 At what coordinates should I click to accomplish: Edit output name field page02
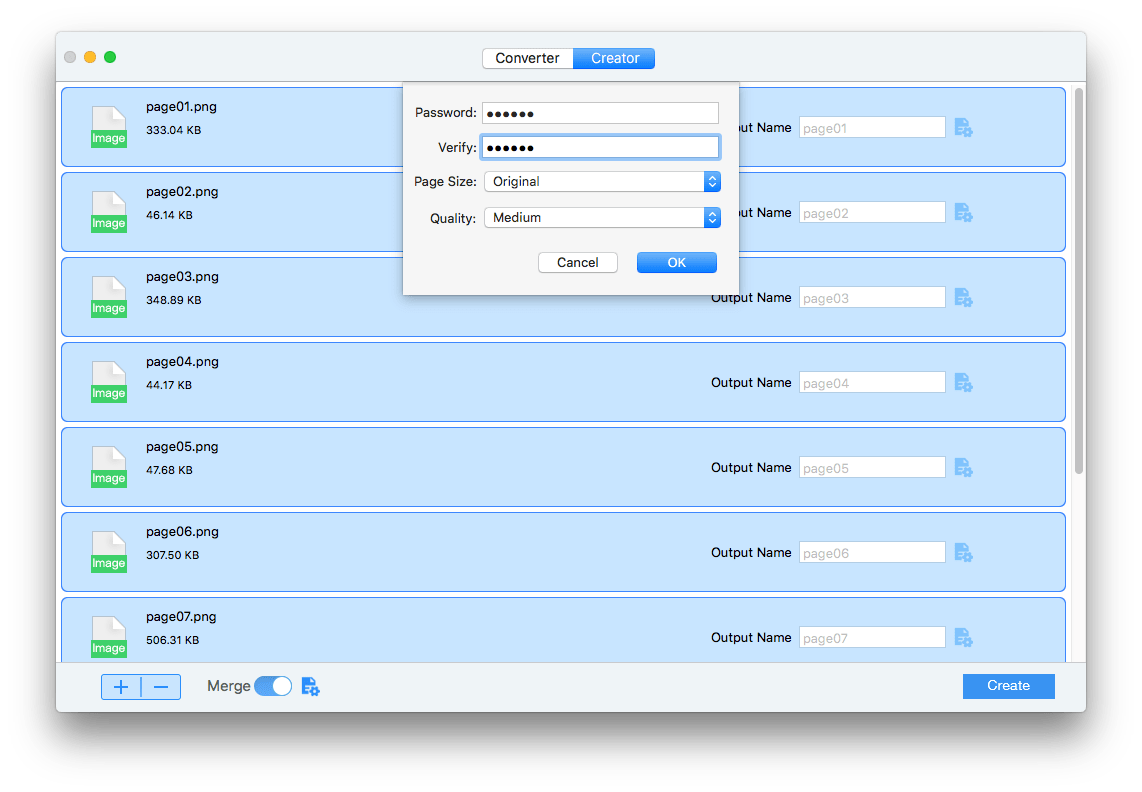pos(872,213)
